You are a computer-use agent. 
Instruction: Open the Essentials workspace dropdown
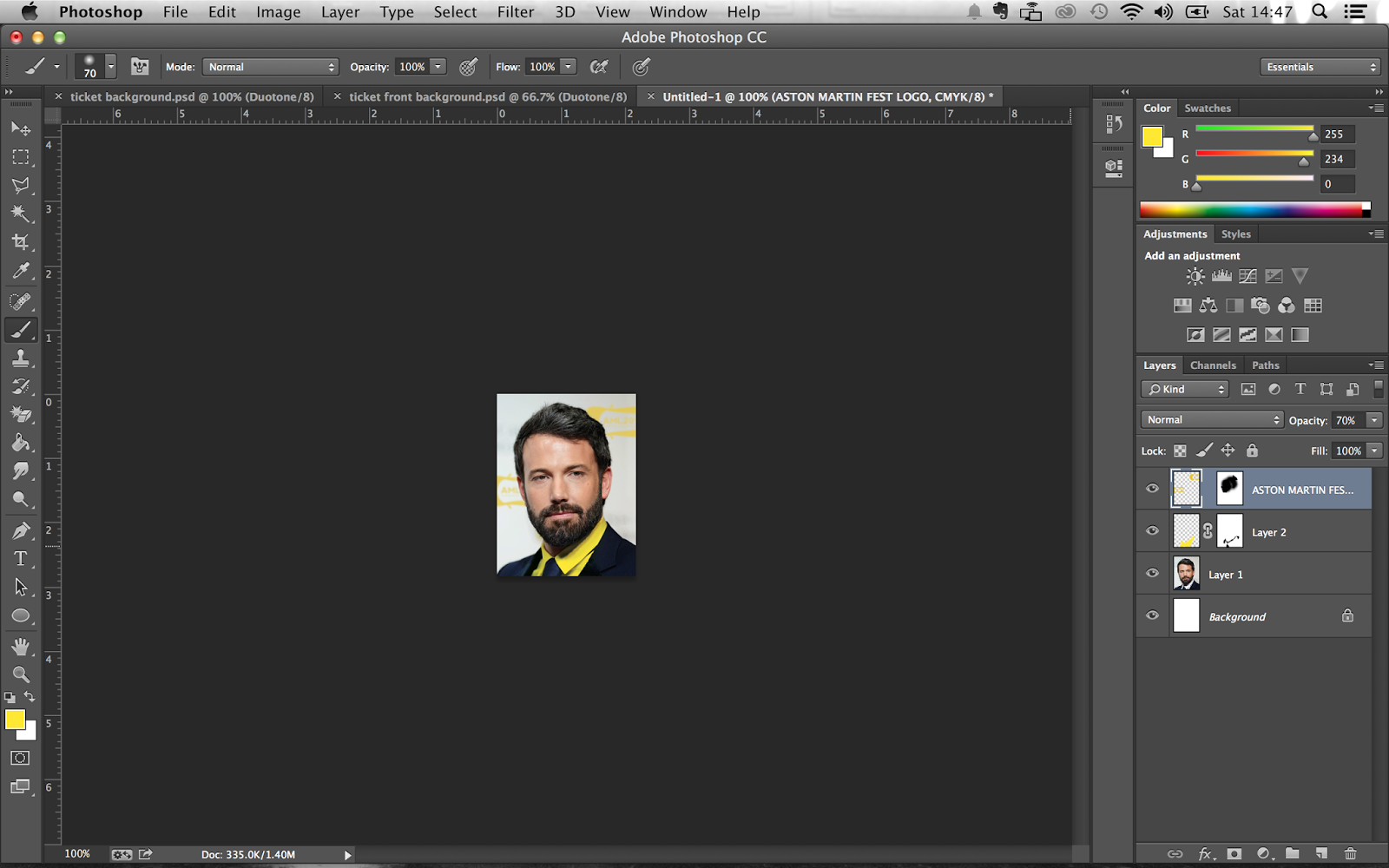pos(1320,67)
